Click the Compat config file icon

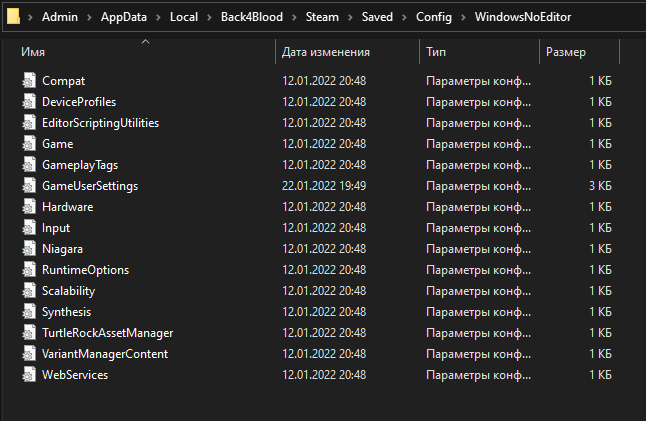(28, 80)
